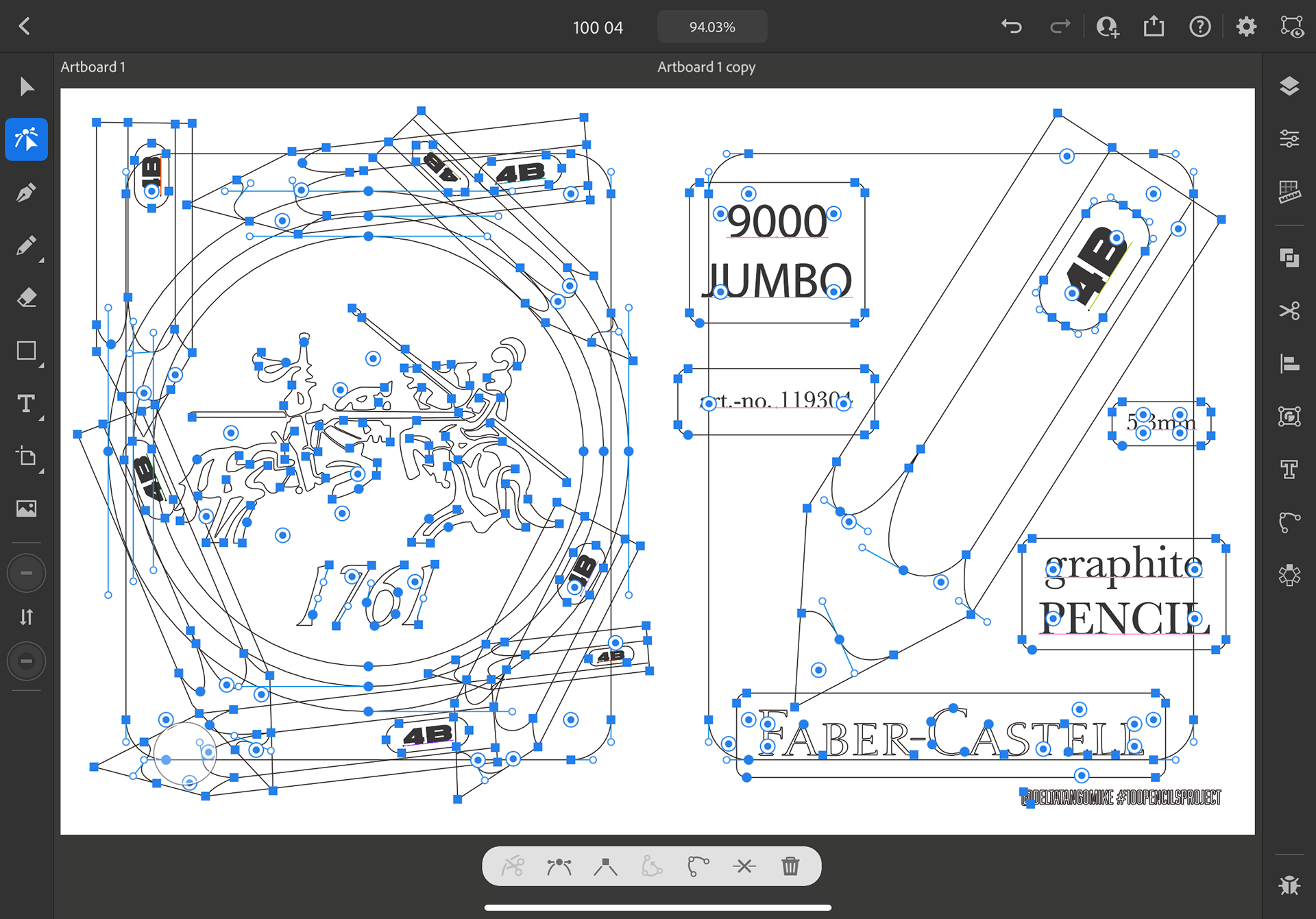Delete selected anchor points with trash
1316x919 pixels.
[790, 866]
